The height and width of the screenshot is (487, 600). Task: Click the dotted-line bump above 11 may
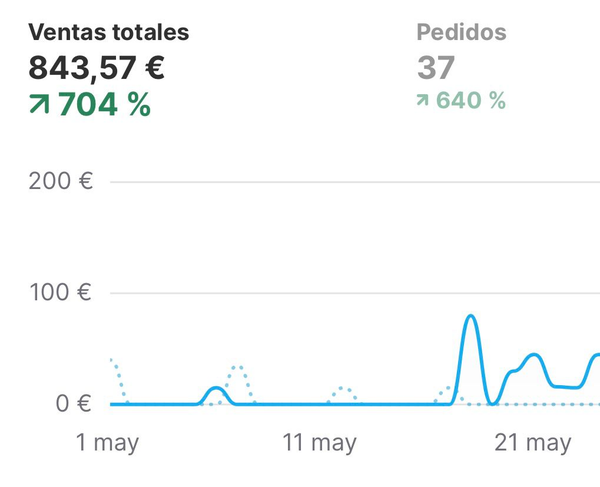click(x=344, y=388)
